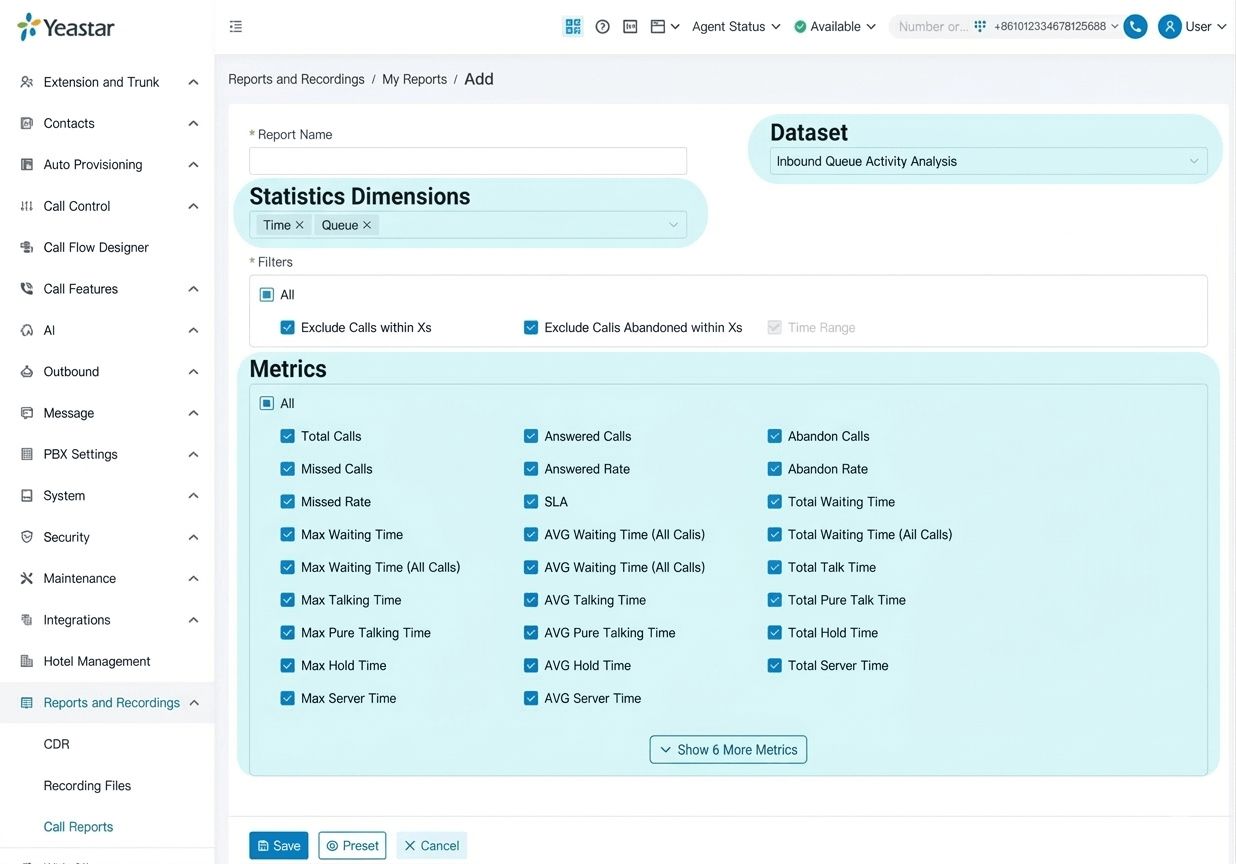1236x864 pixels.
Task: Expand the Show 6 More Metrics section
Action: click(728, 750)
